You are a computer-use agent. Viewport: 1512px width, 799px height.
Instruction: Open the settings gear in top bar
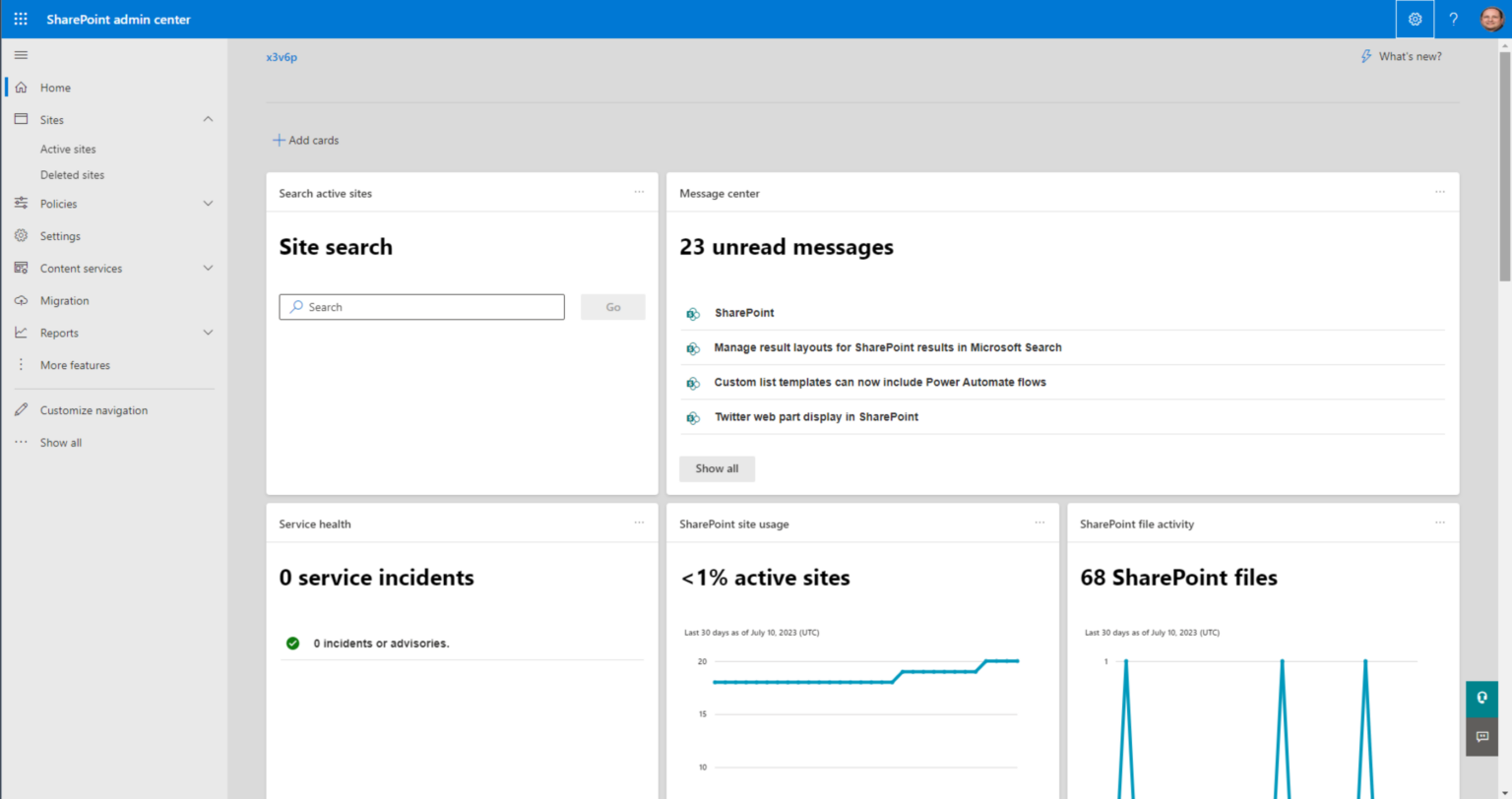(1415, 19)
